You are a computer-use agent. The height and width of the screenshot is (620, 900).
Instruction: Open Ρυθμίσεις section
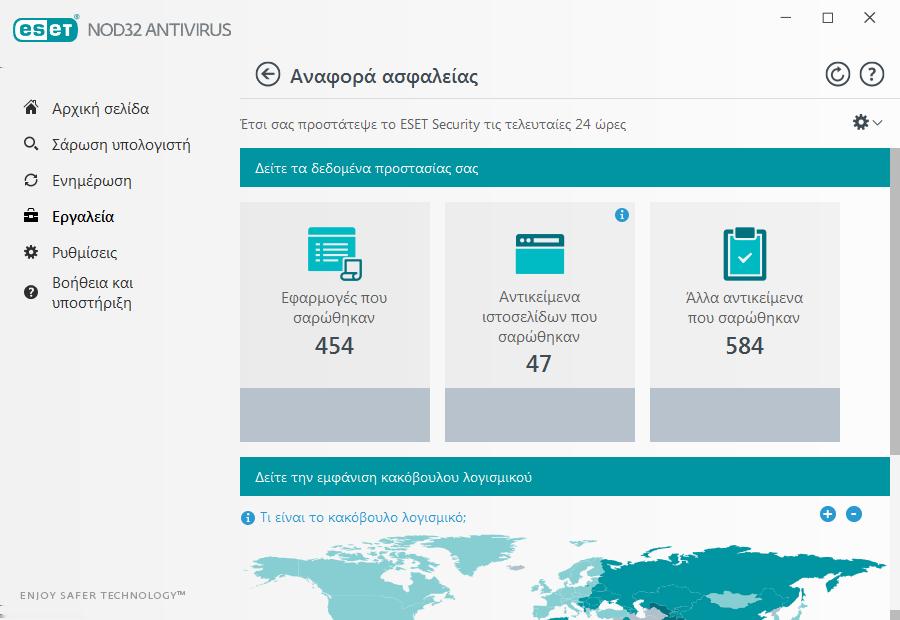click(x=84, y=253)
